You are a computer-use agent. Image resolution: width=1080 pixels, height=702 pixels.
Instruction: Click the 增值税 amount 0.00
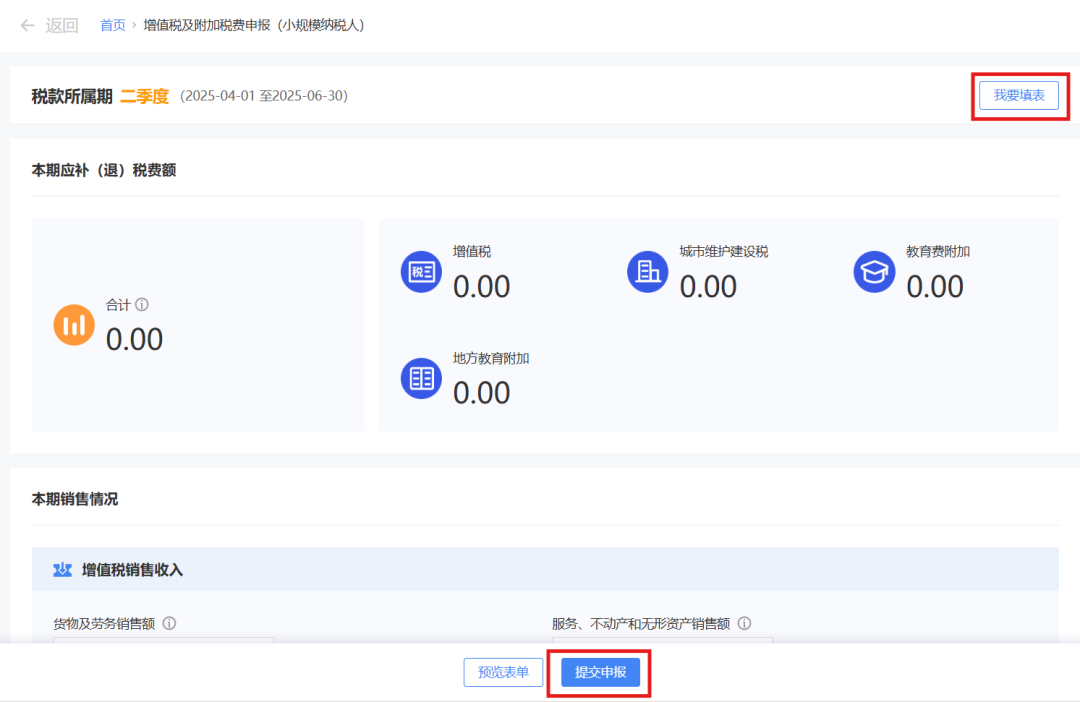point(481,287)
